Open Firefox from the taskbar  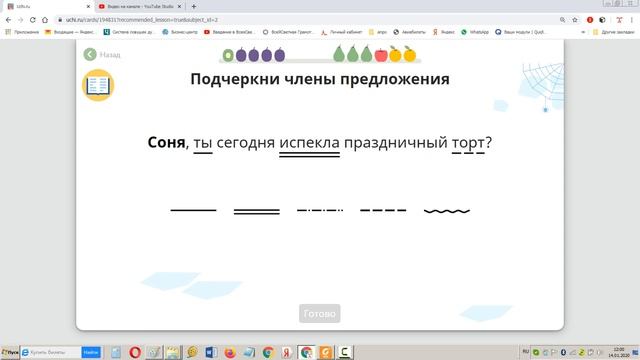[x=230, y=352]
